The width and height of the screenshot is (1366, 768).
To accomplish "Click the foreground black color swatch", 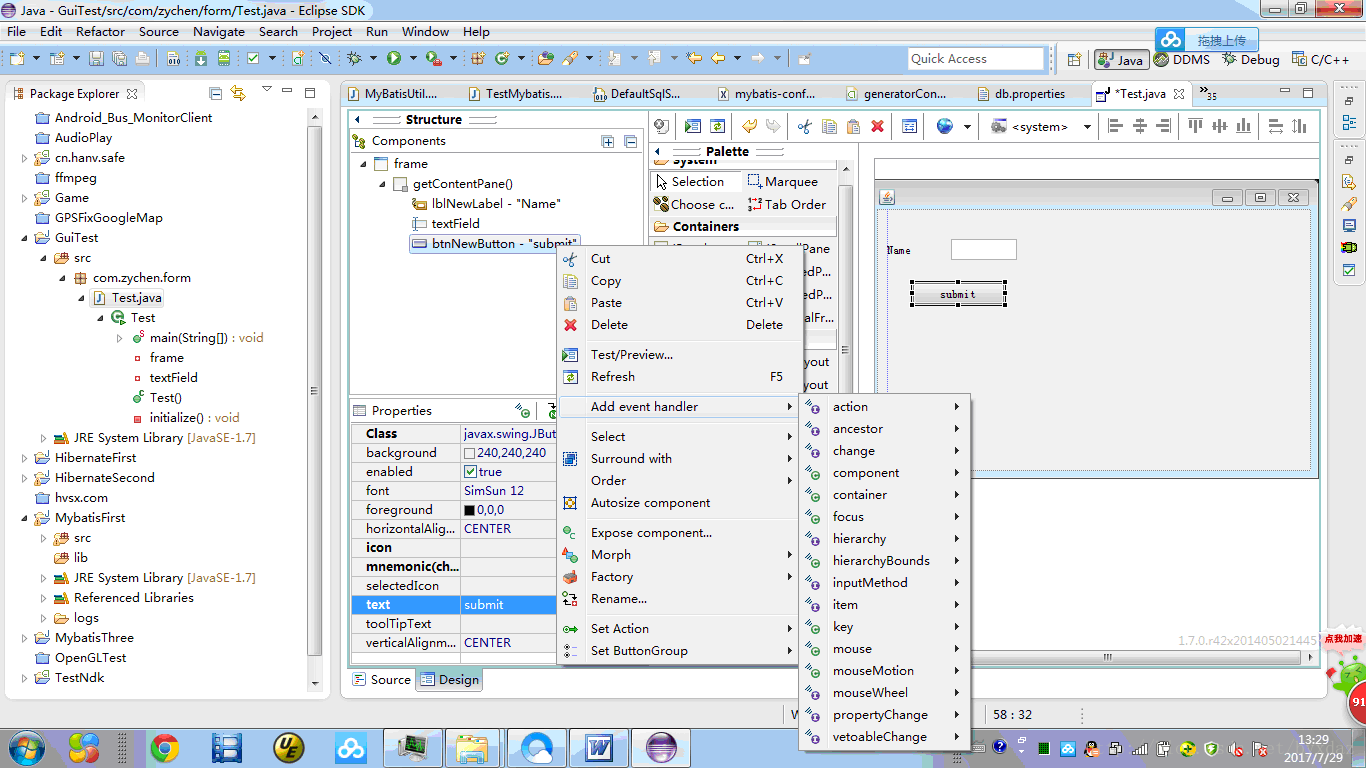I will click(x=470, y=510).
